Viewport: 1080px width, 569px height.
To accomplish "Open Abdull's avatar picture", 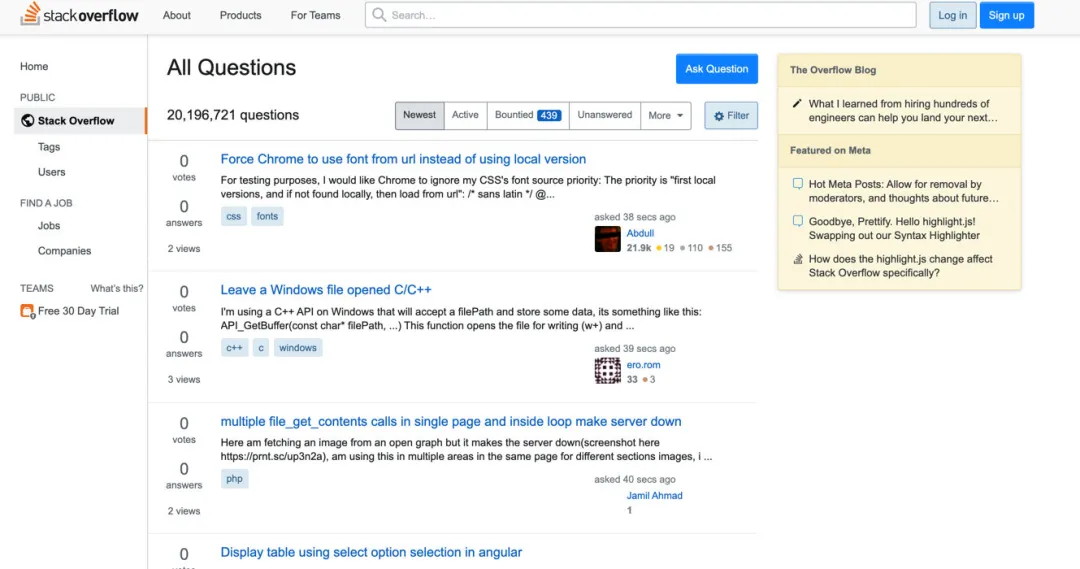I will (x=608, y=239).
